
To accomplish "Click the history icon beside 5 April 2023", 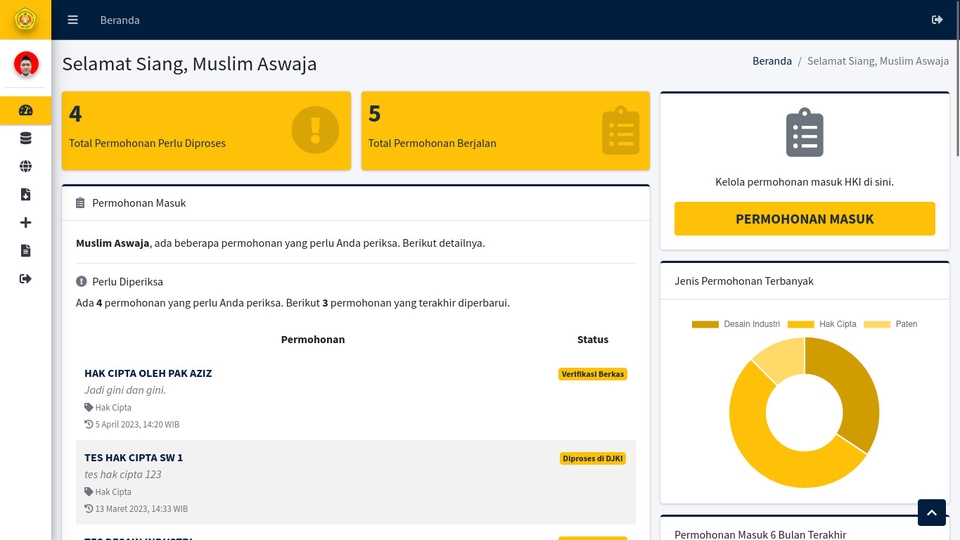I will [x=89, y=424].
